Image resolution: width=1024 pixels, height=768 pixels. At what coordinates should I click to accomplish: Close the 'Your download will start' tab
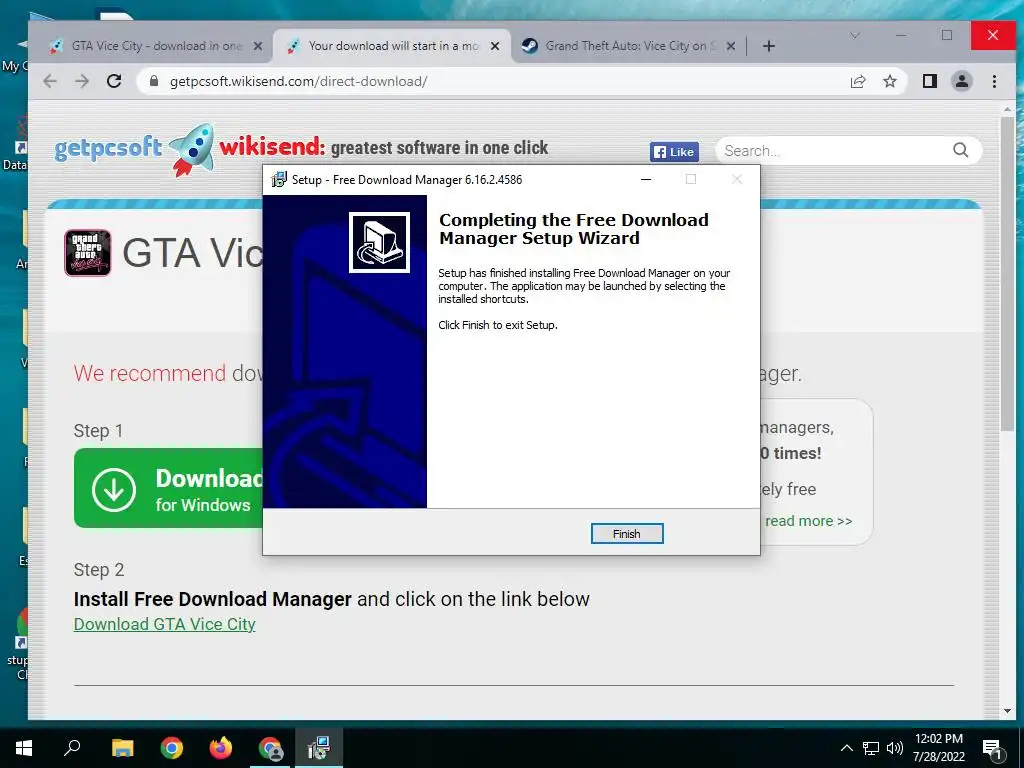[495, 46]
